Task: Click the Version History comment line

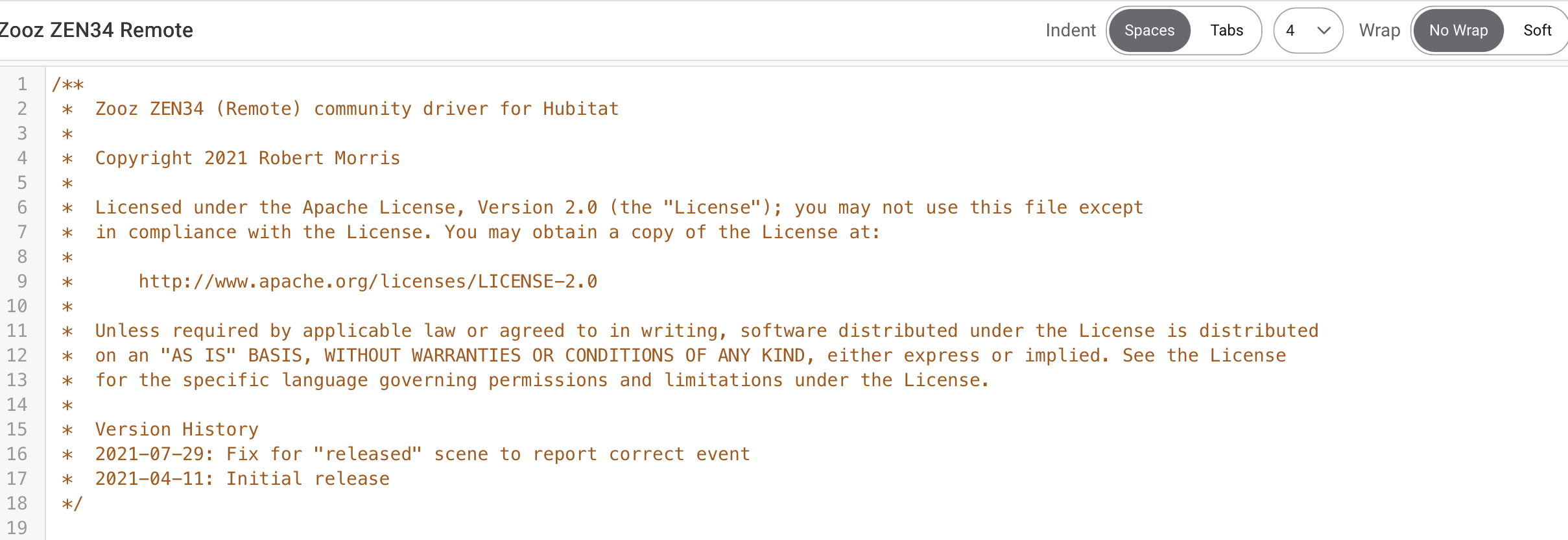Action: pyautogui.click(x=176, y=430)
